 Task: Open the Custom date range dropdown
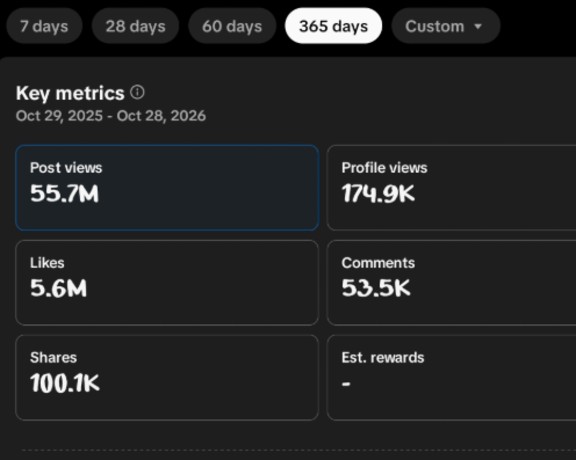446,26
